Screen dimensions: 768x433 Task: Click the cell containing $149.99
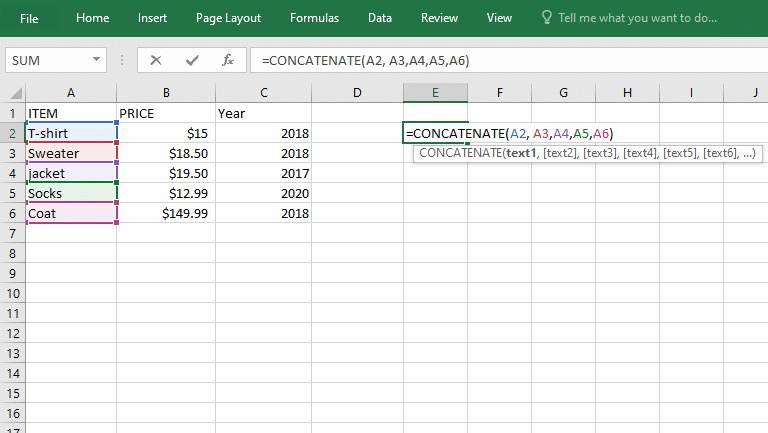[x=166, y=213]
